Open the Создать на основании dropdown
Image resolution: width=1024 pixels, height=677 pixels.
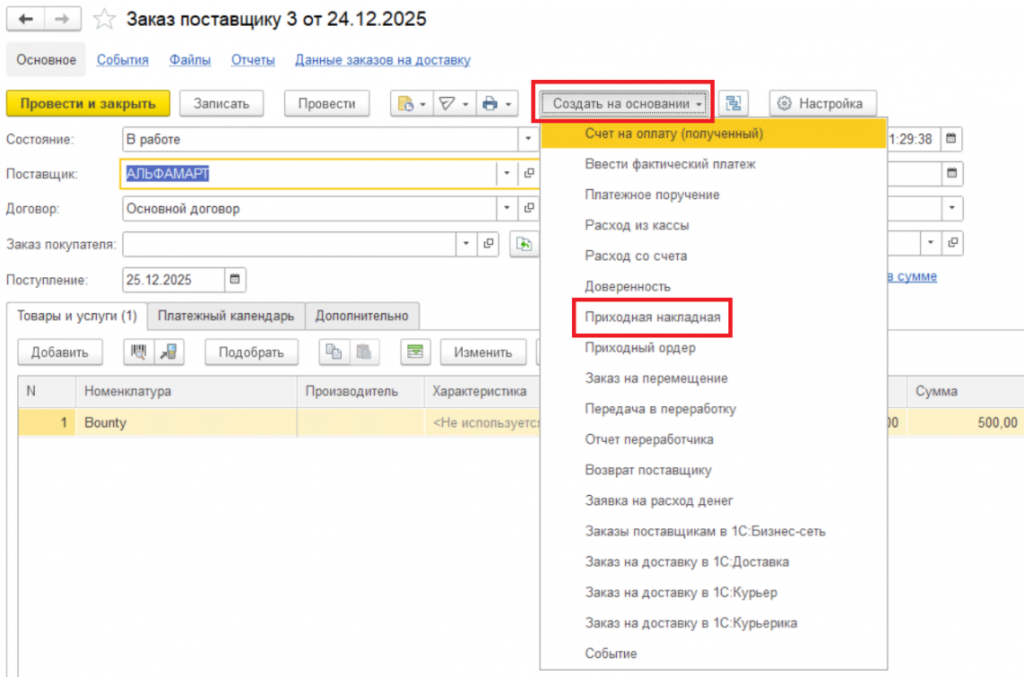pyautogui.click(x=626, y=103)
